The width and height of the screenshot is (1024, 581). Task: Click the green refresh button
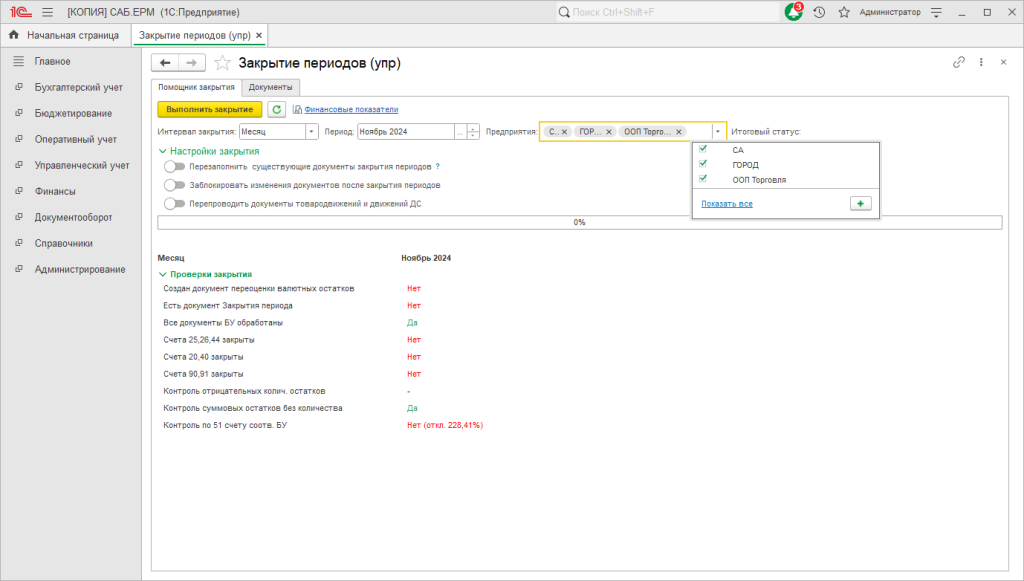point(277,110)
